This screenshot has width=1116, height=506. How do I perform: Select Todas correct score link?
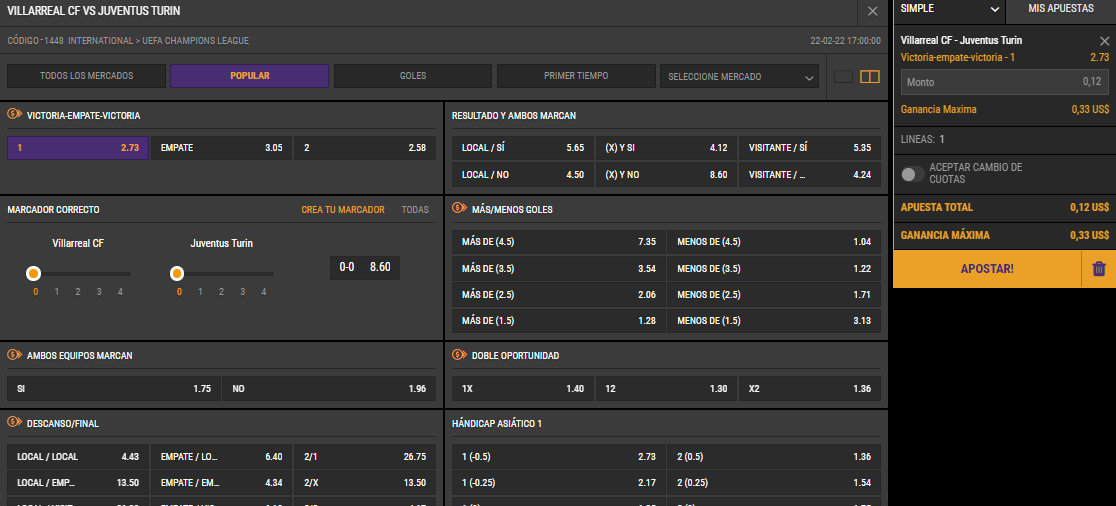coord(415,209)
